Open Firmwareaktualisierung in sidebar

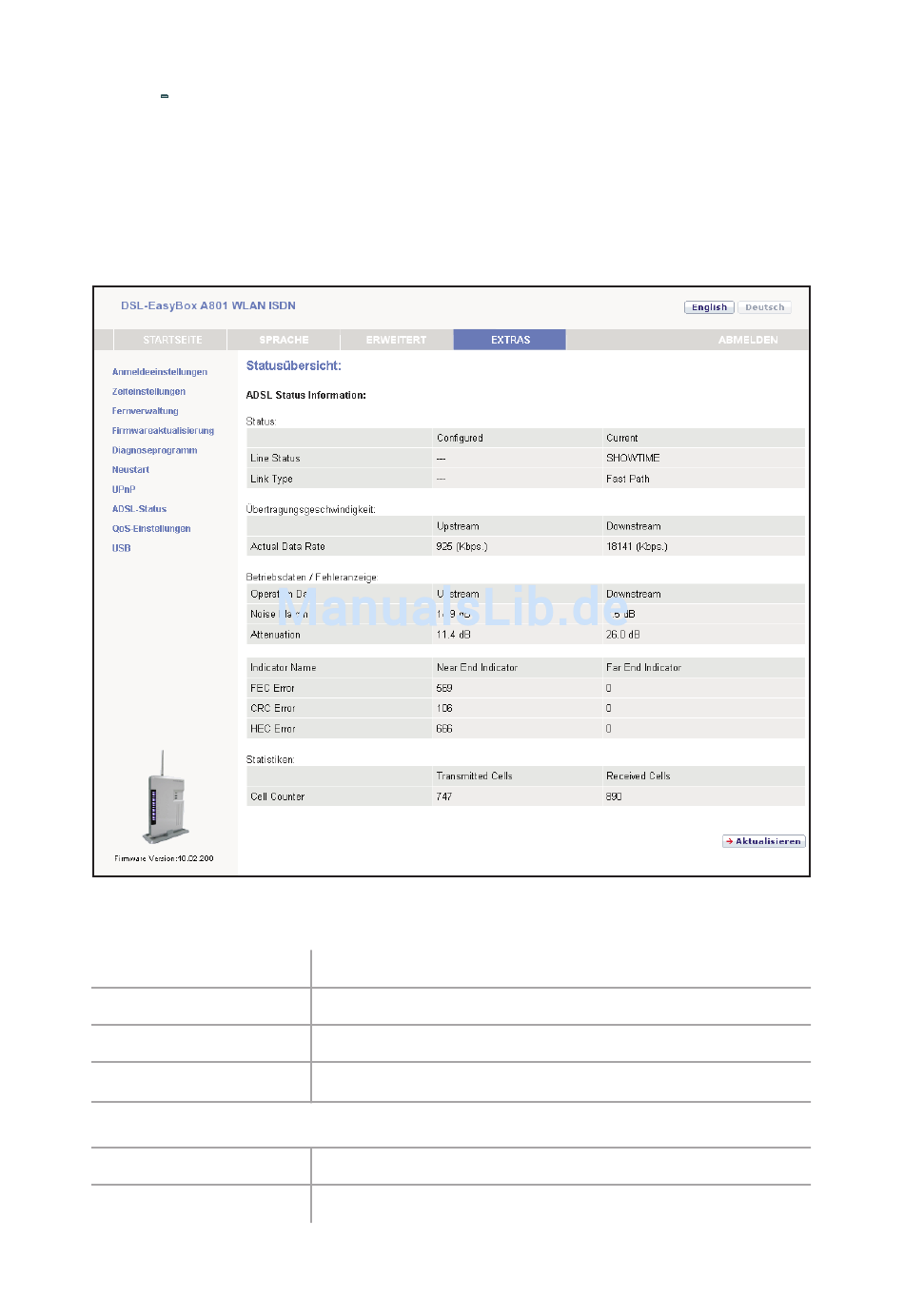pyautogui.click(x=163, y=431)
